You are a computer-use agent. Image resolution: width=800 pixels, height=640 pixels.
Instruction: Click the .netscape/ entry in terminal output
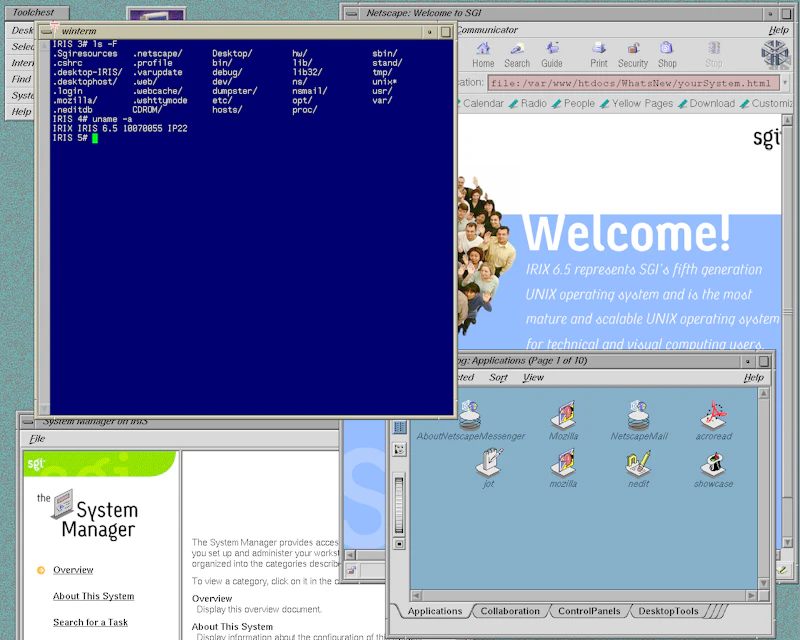pyautogui.click(x=157, y=54)
